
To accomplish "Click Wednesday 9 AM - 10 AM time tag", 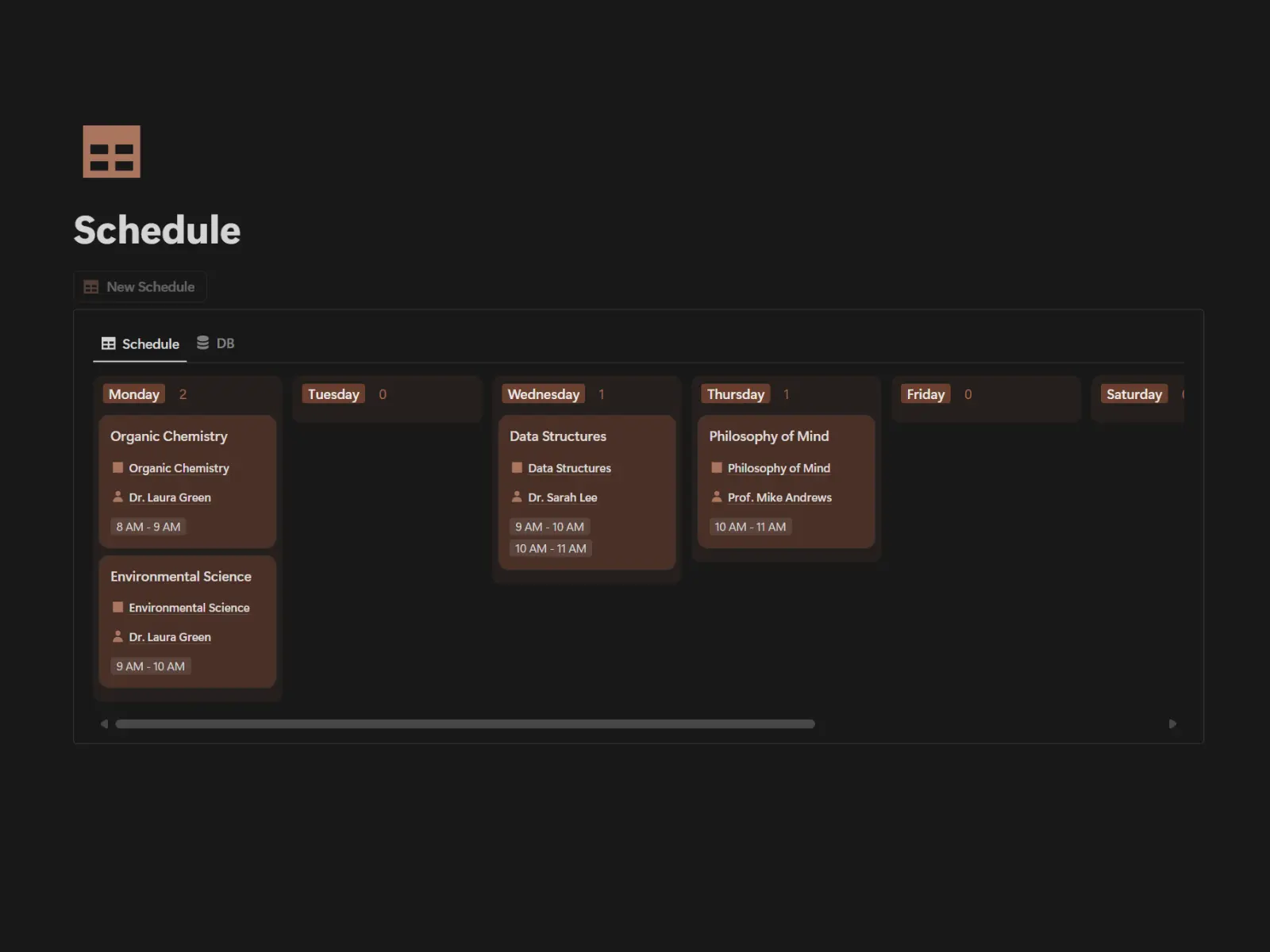I will [549, 527].
